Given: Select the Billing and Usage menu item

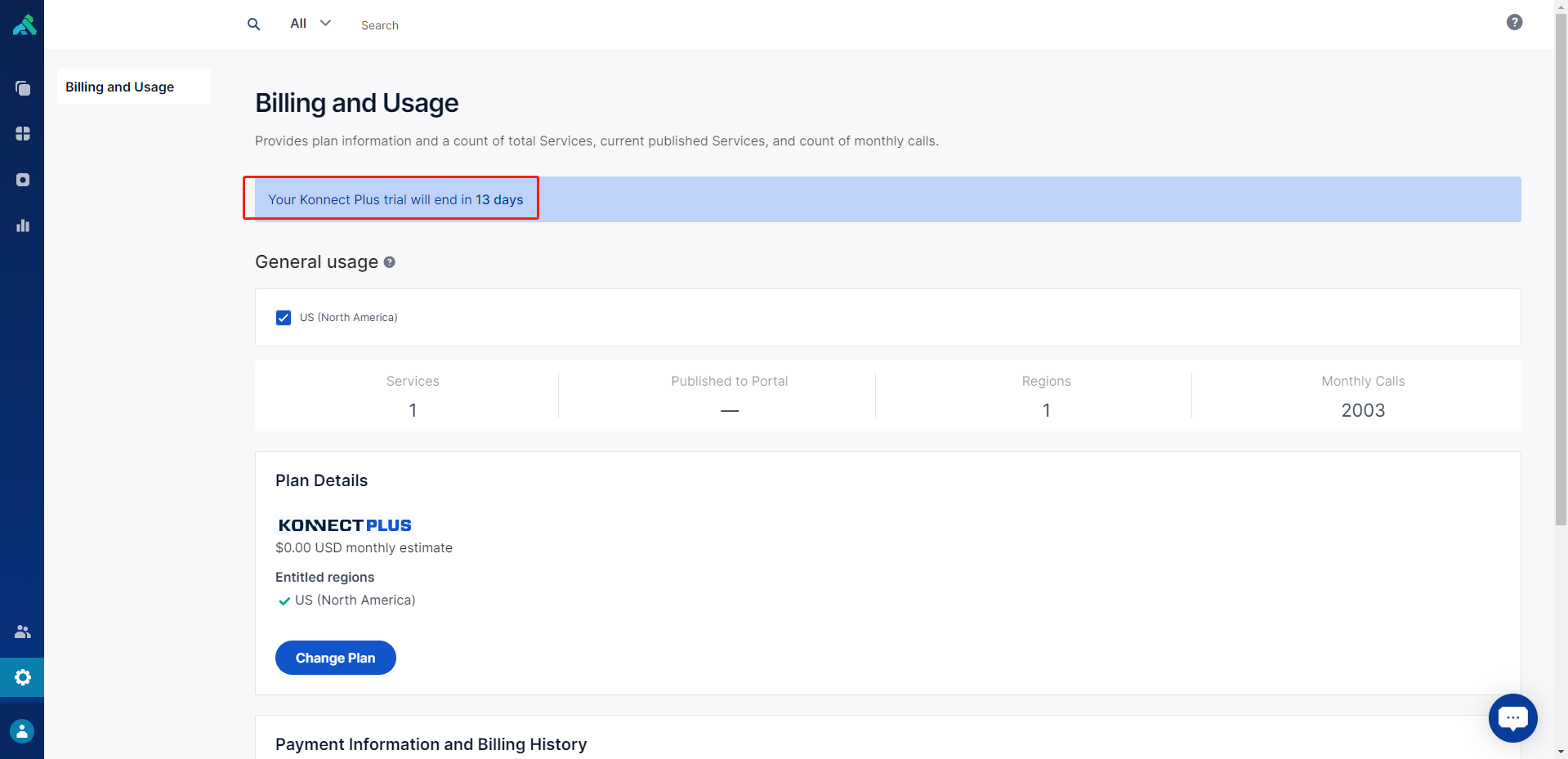Looking at the screenshot, I should coord(134,87).
